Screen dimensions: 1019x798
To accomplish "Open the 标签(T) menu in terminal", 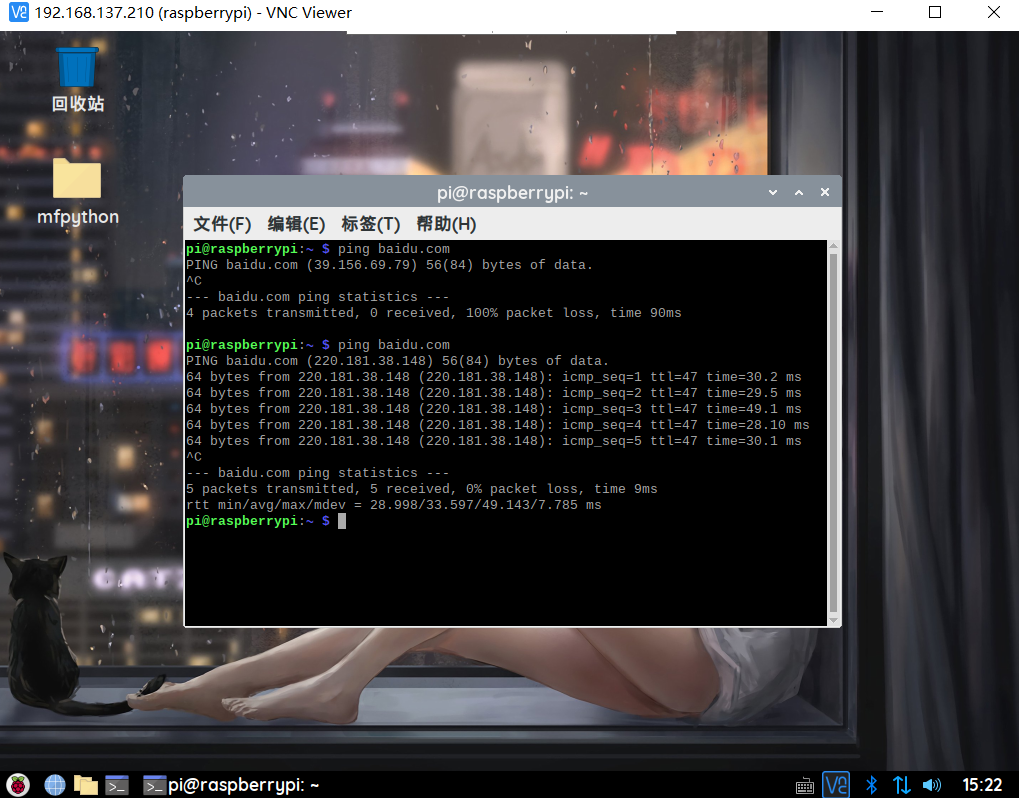I will tap(370, 224).
